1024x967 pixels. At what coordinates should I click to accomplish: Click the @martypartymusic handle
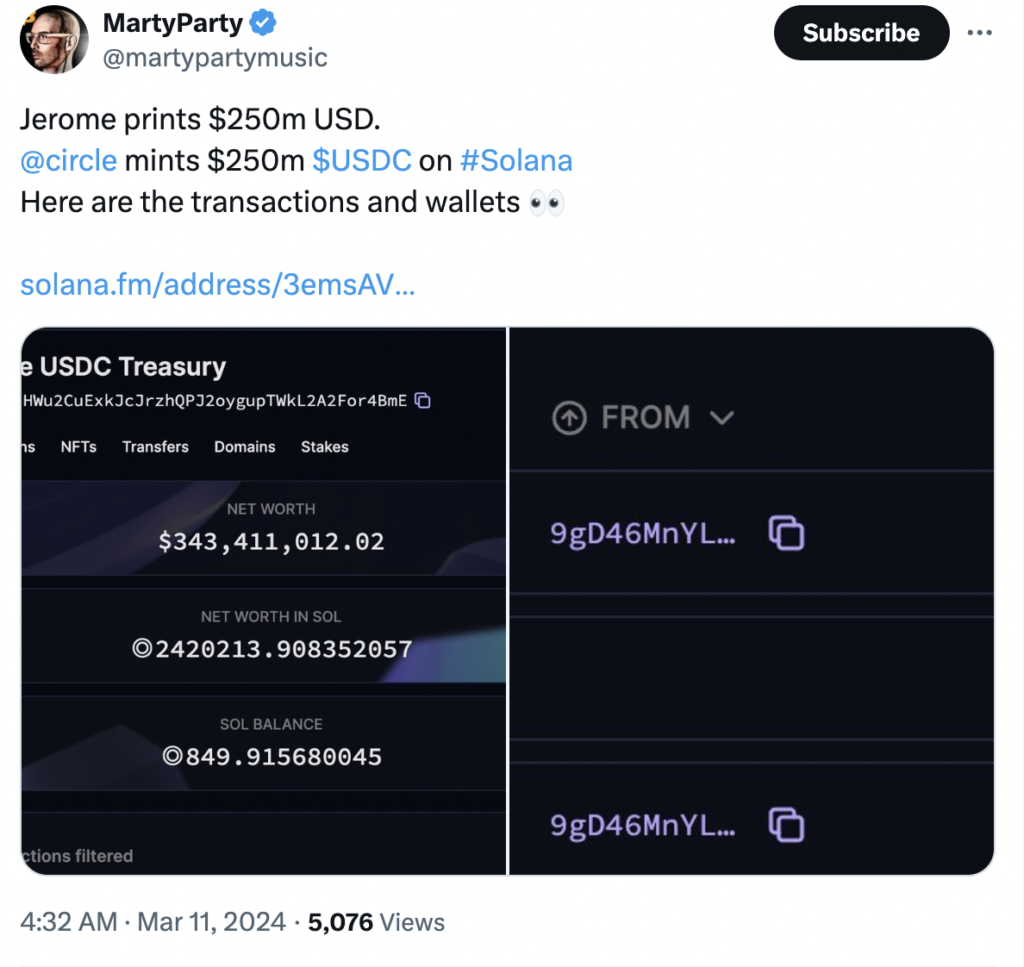coord(215,58)
